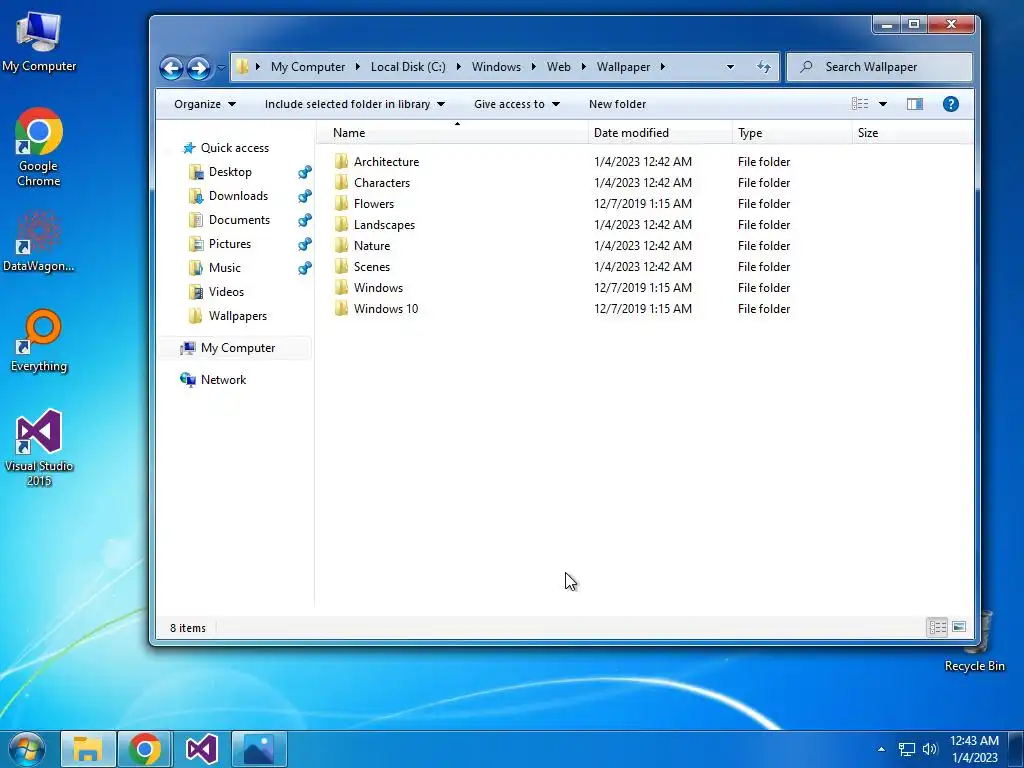Select the Scenes folder icon
1024x768 pixels.
[x=341, y=266]
